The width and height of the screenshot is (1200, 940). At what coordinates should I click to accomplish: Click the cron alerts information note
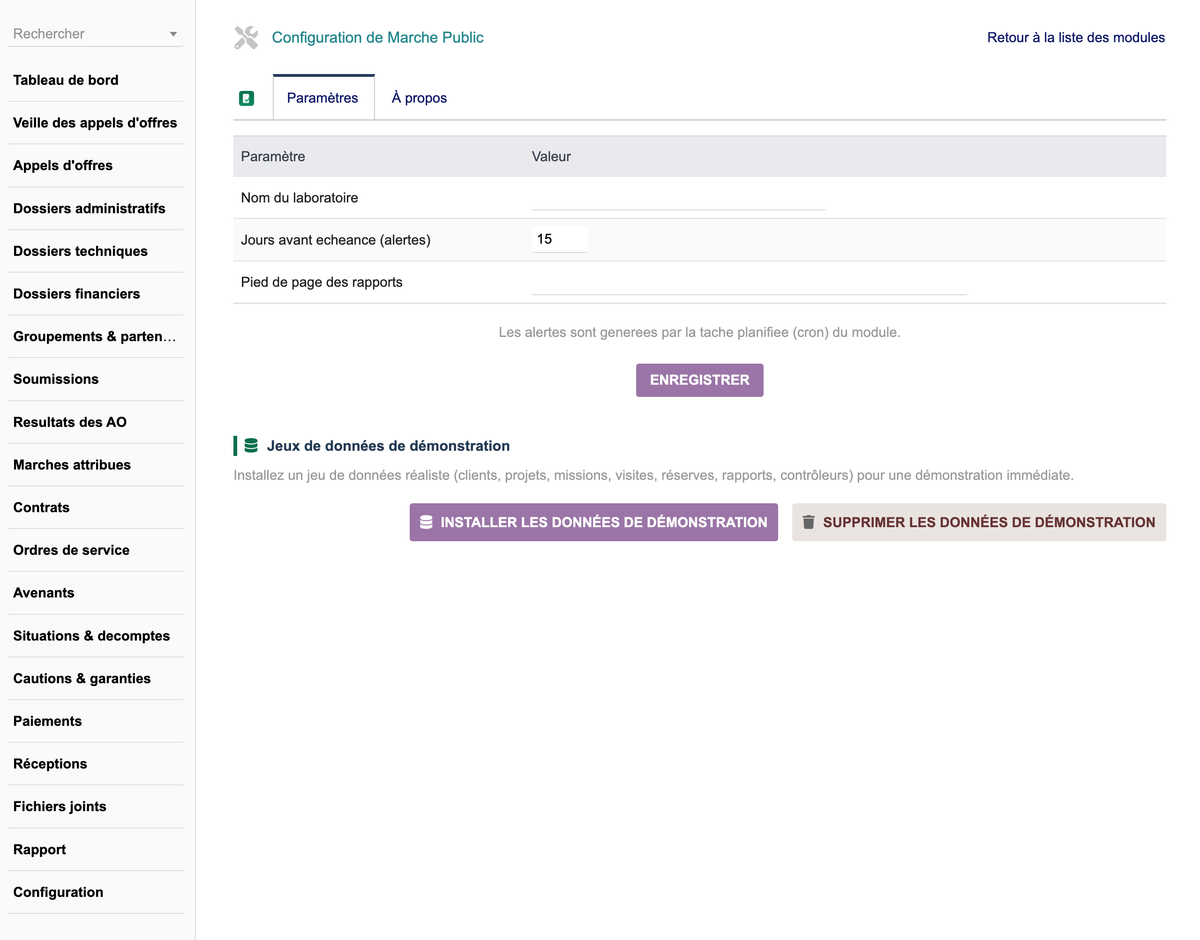click(x=699, y=332)
